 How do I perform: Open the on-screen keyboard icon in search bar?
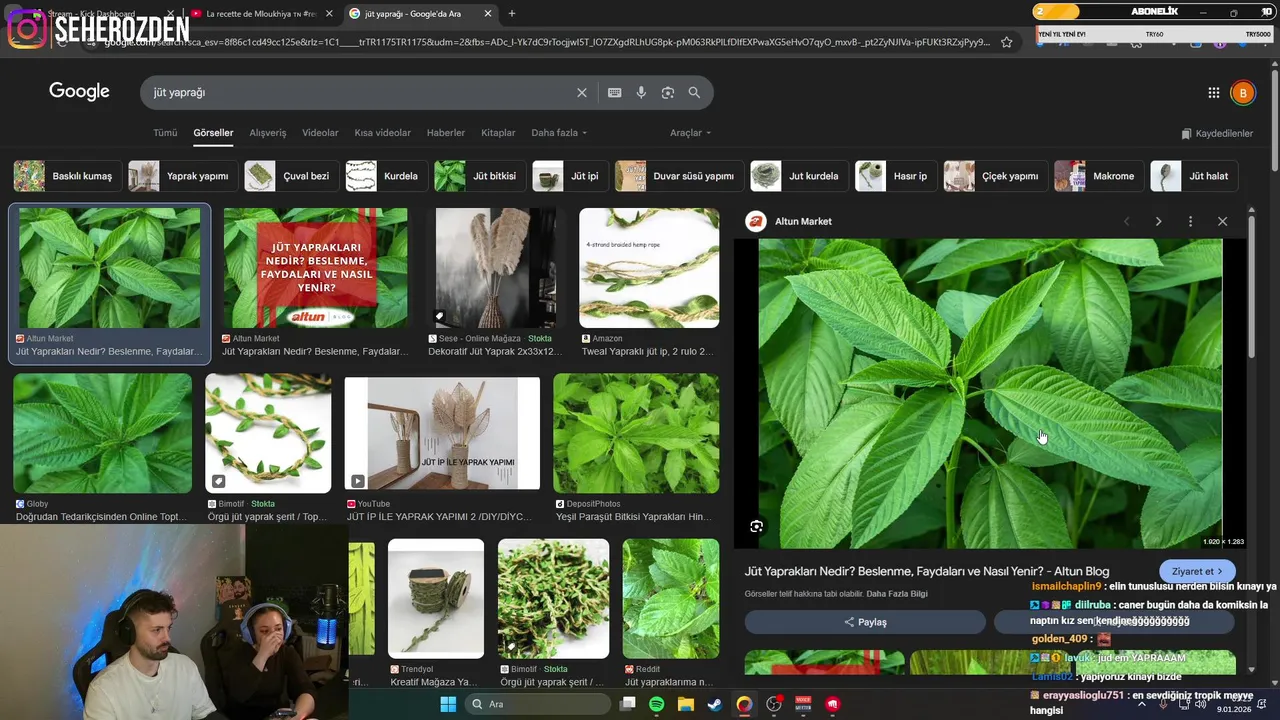(615, 92)
